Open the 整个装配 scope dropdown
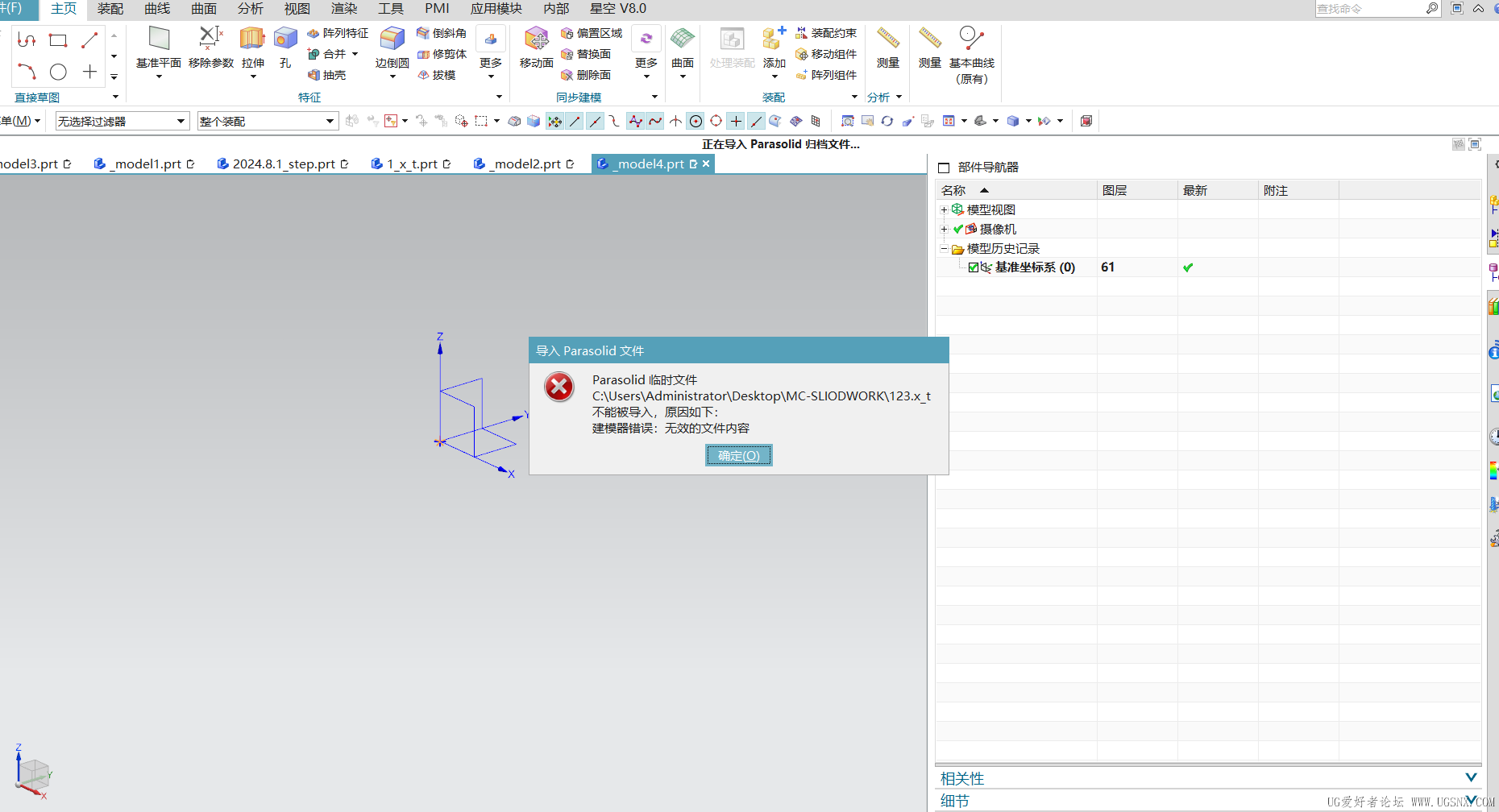1499x812 pixels. tap(330, 121)
